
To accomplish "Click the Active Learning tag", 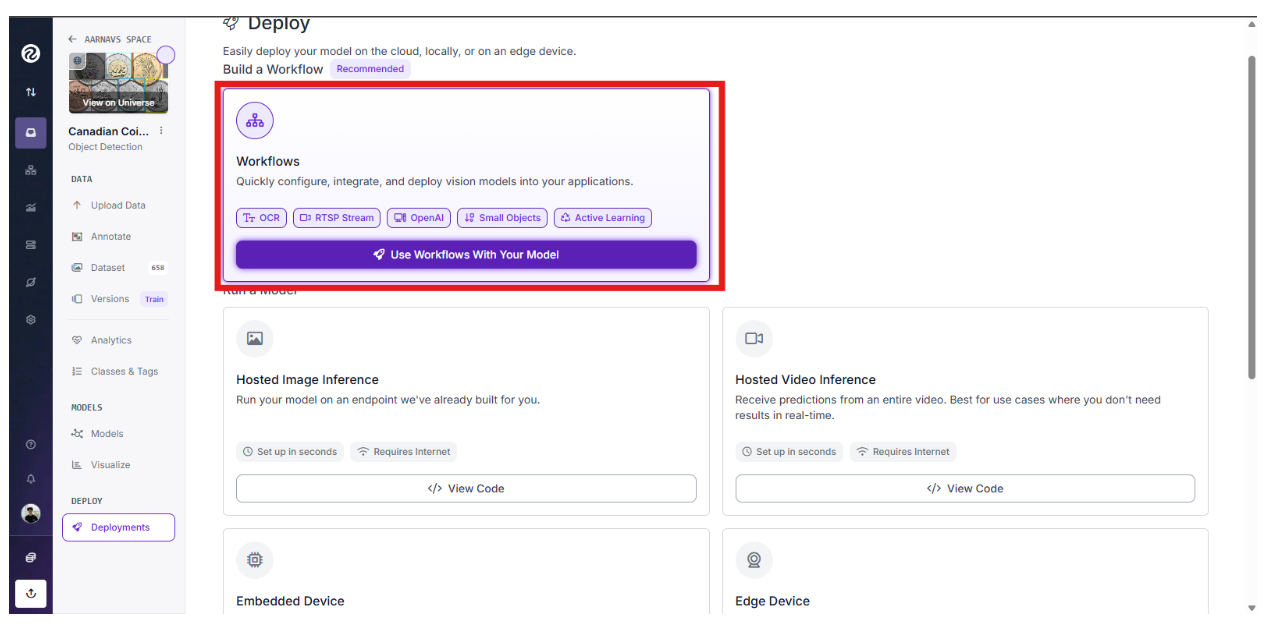I will pos(602,217).
